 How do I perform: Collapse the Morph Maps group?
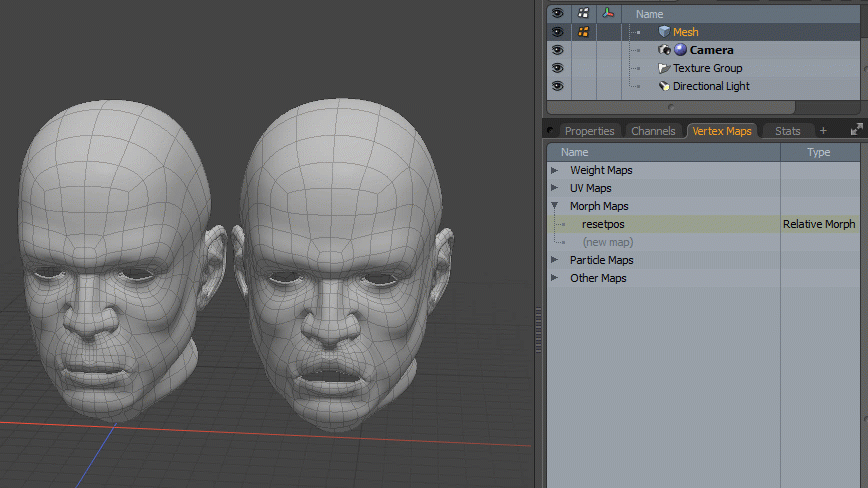click(555, 206)
